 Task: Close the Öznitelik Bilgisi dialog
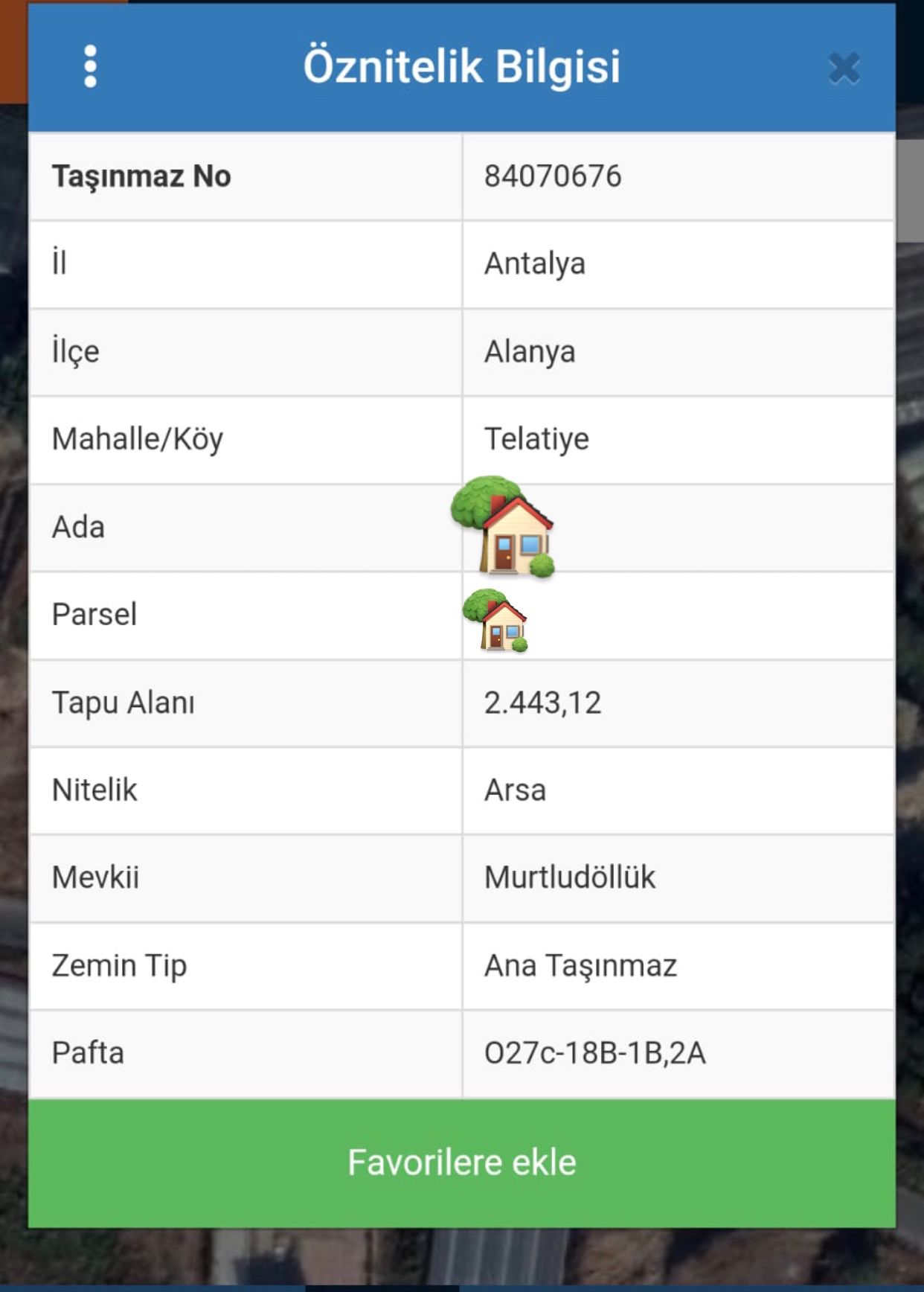pos(844,68)
